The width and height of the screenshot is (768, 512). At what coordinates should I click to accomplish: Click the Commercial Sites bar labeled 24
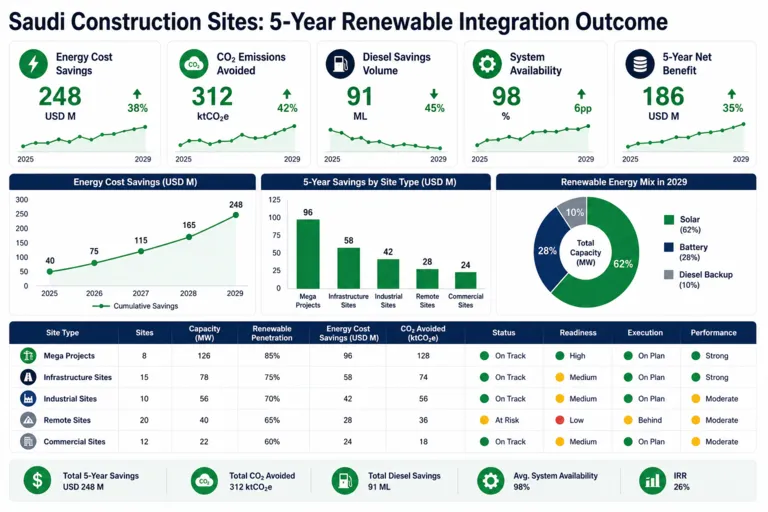tap(465, 280)
